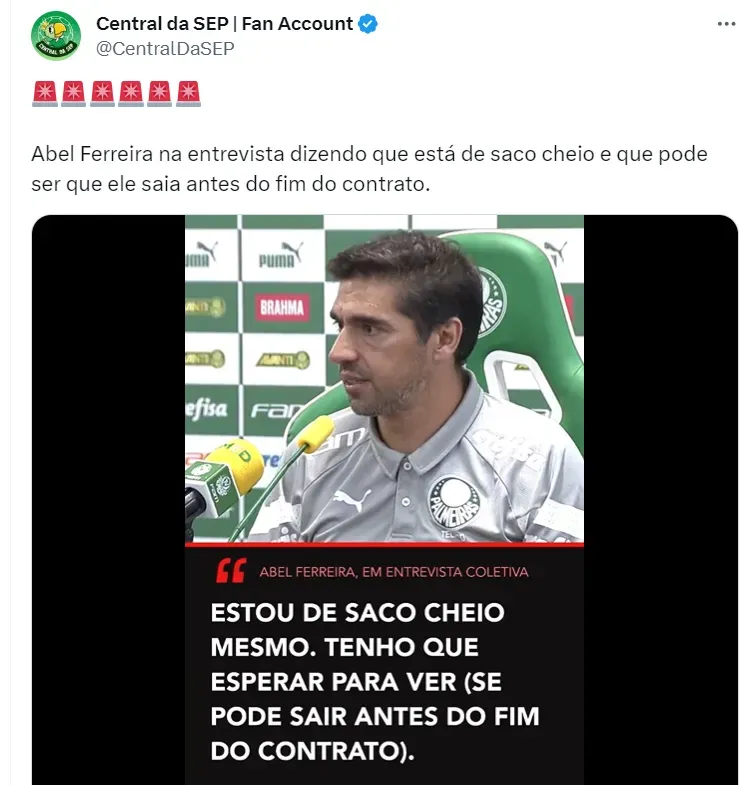The height and width of the screenshot is (785, 749).
Task: Click the first red siren emoji
Action: 45,93
